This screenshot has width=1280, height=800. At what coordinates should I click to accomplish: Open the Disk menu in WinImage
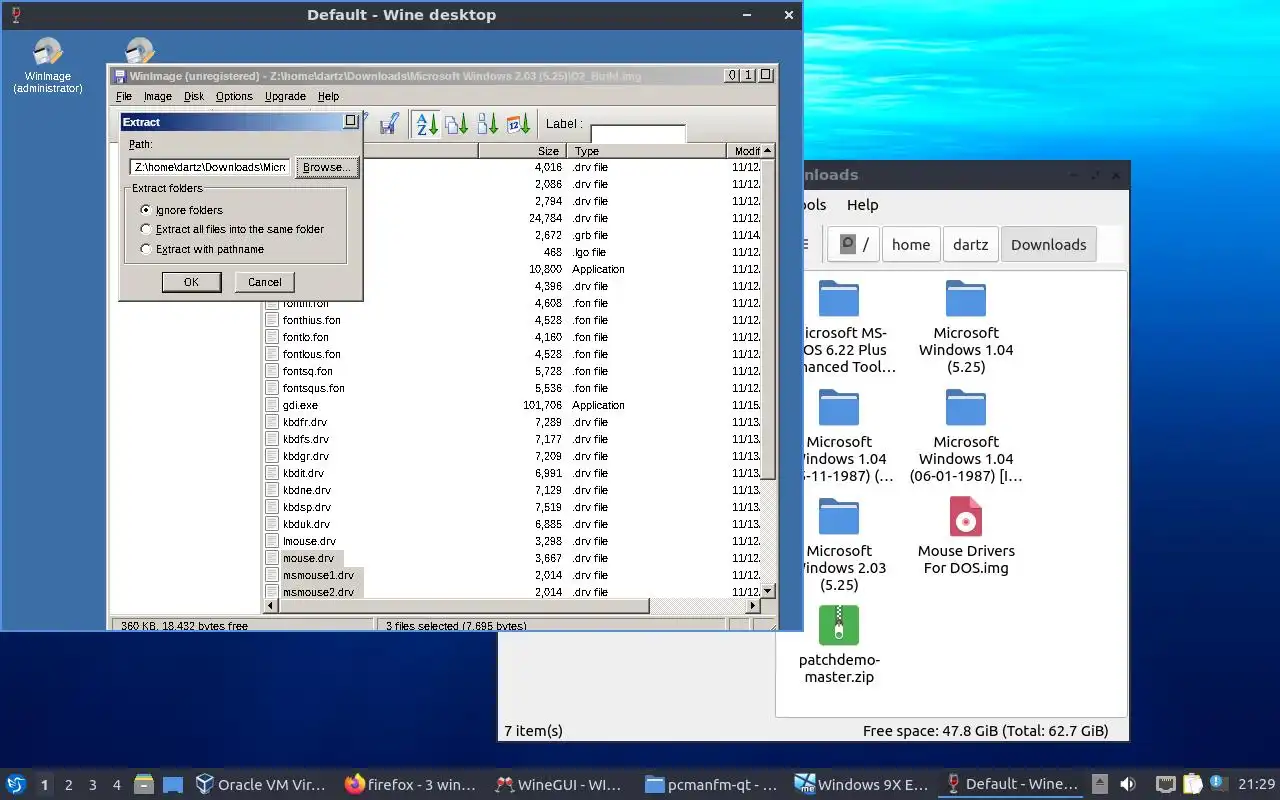194,96
